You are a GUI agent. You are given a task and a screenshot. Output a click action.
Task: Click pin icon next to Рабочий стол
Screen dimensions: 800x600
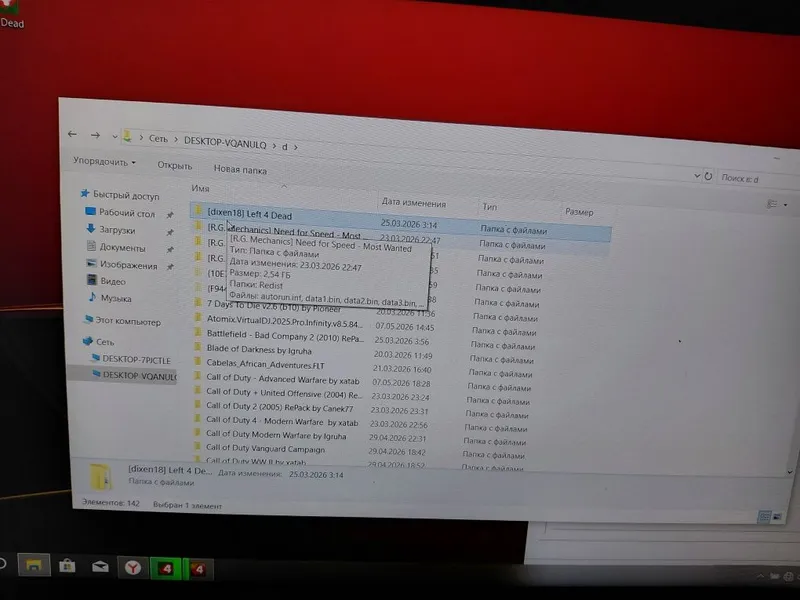(x=170, y=215)
